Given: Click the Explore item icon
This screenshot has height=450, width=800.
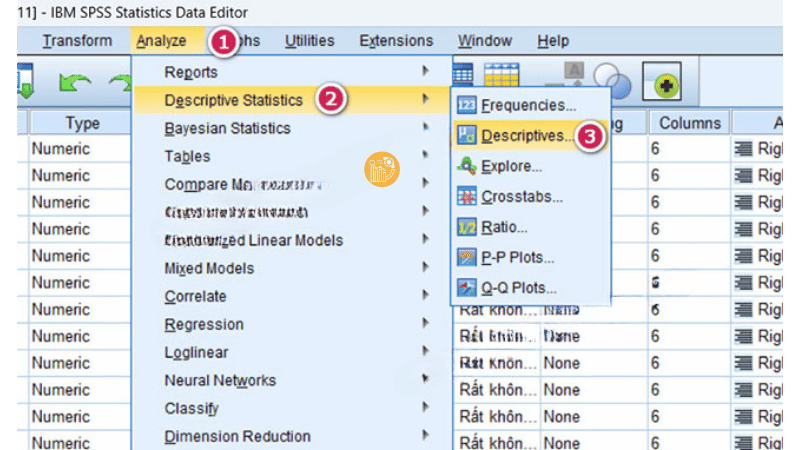Looking at the screenshot, I should click(x=466, y=166).
